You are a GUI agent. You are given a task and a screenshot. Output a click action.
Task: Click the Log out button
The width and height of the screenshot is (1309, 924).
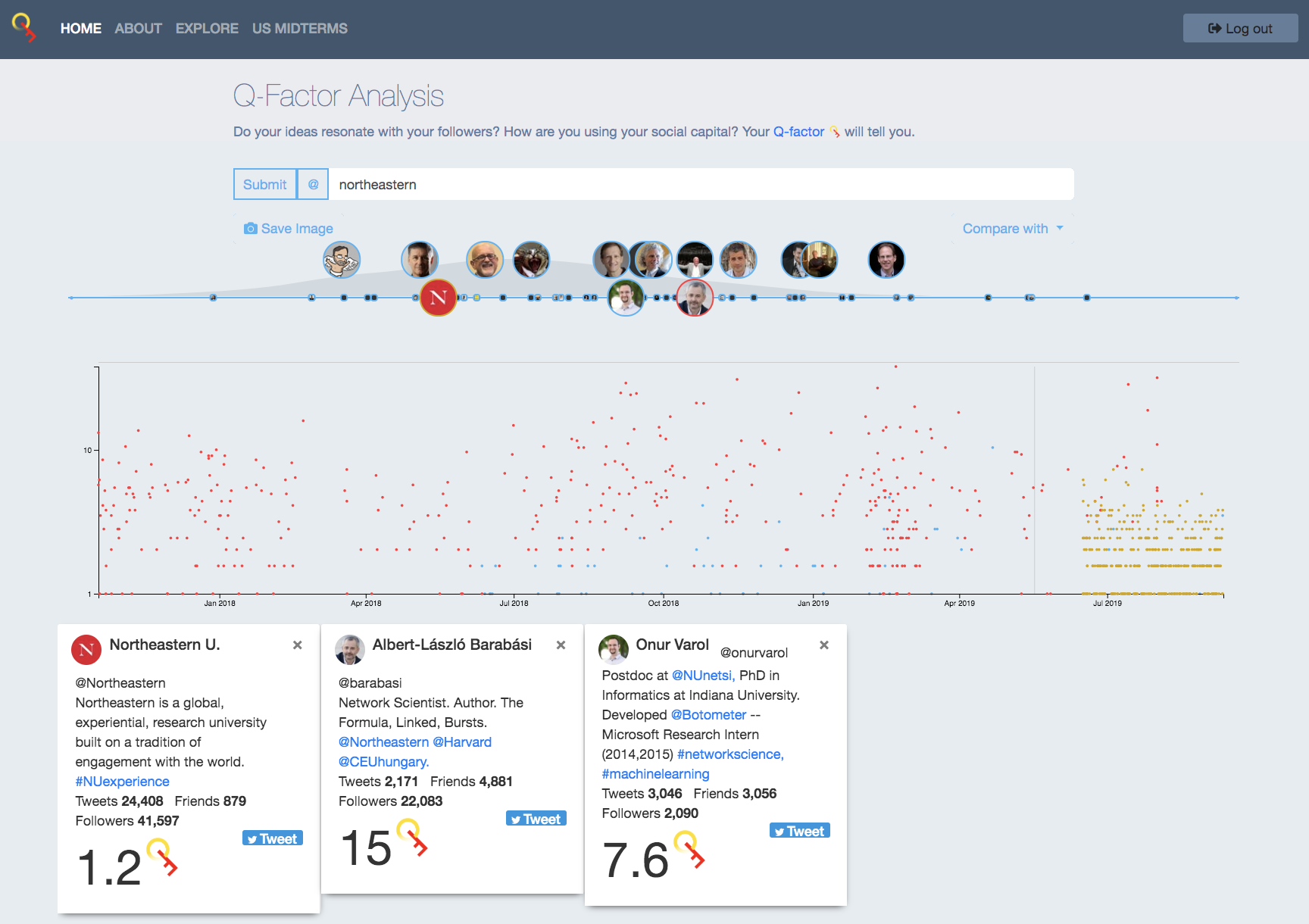(x=1240, y=28)
